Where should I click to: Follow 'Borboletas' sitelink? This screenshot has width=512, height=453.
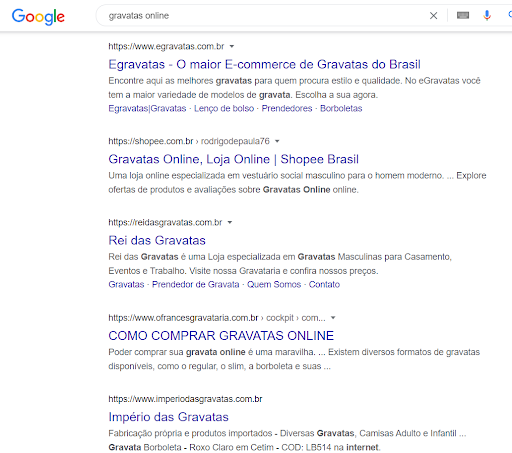point(341,108)
